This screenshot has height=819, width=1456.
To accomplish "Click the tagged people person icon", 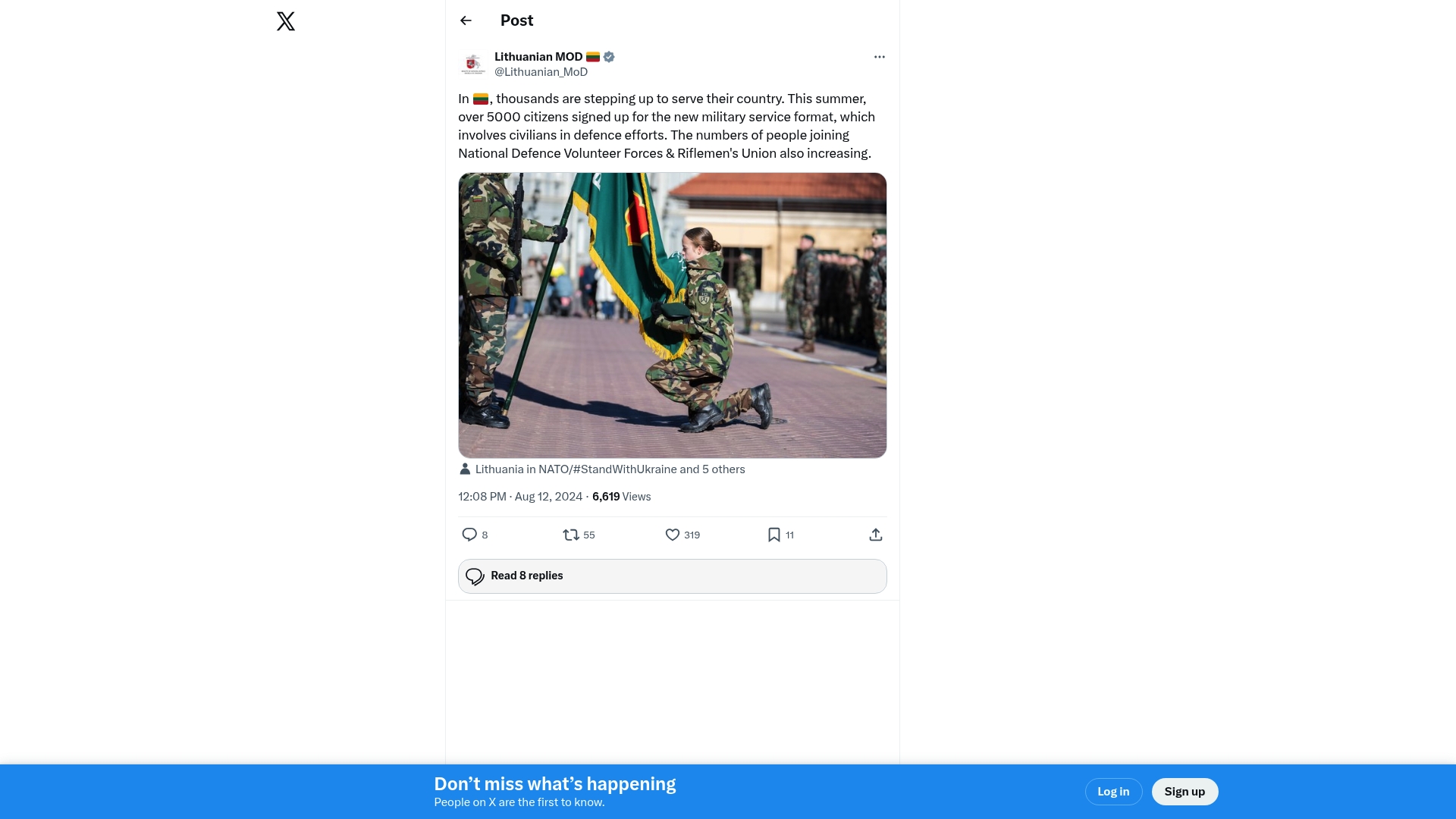I will pos(465,469).
